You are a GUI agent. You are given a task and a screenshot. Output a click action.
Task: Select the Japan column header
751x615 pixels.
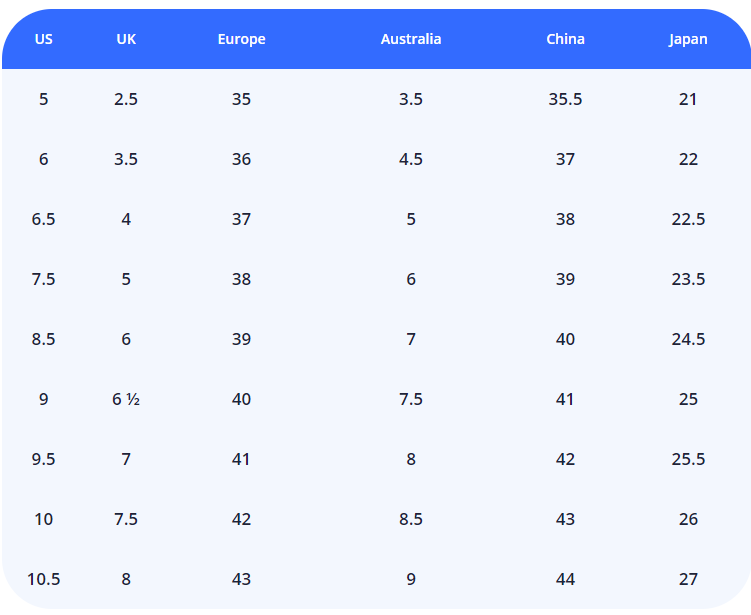click(x=688, y=39)
